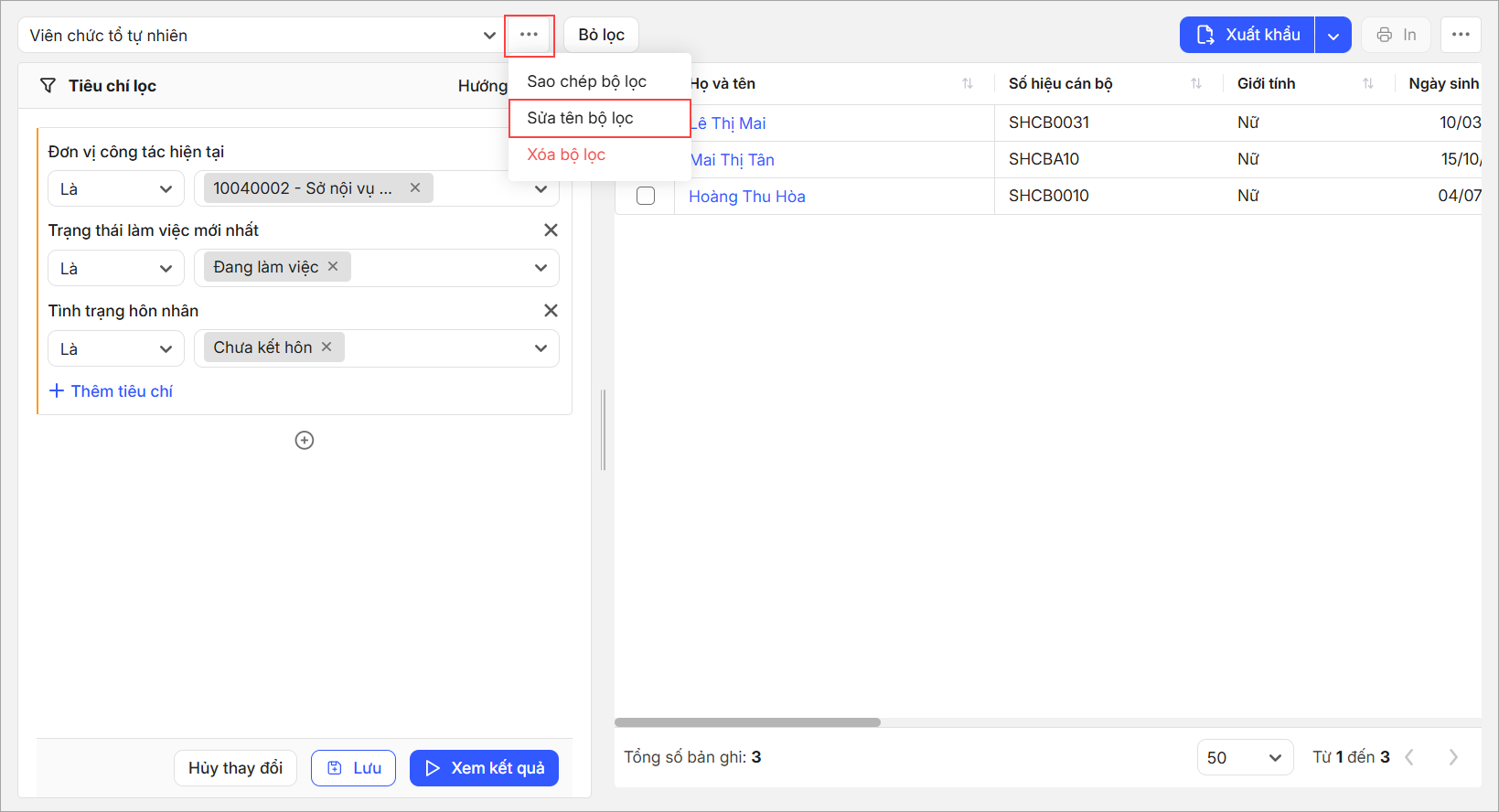Click the Xem kết quả button

[x=484, y=768]
